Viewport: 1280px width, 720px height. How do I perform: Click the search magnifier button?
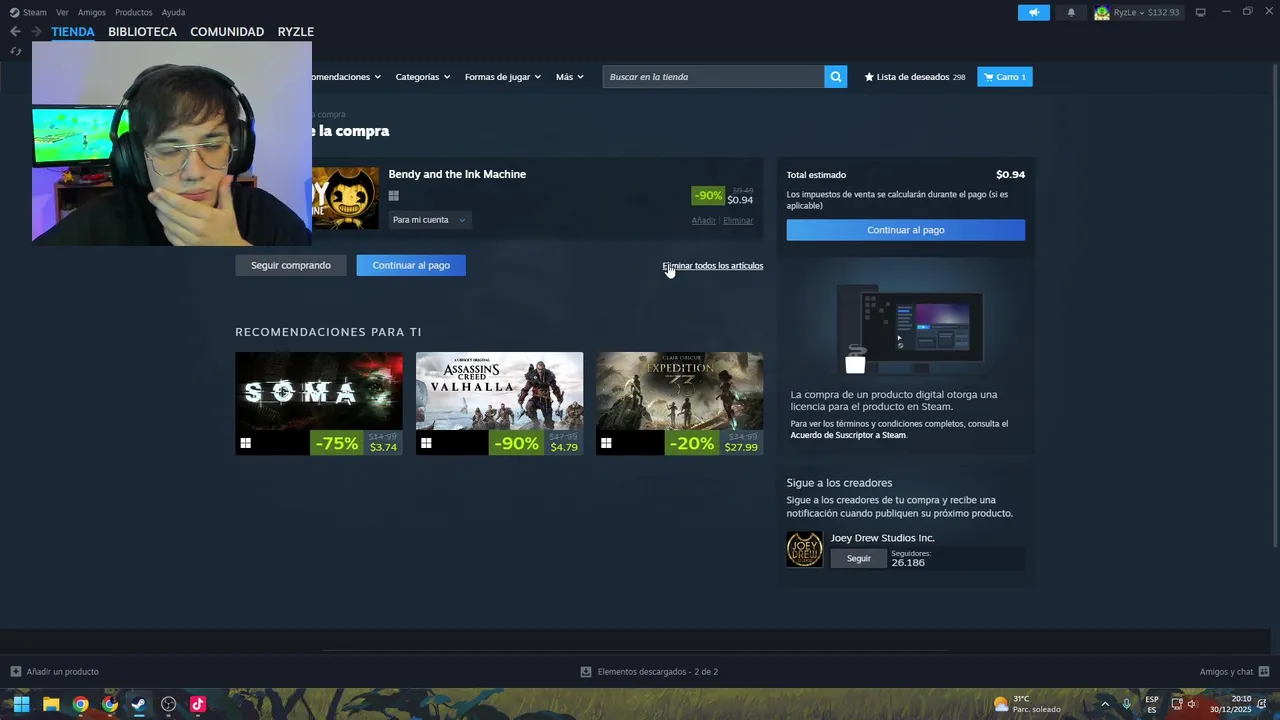click(x=836, y=77)
